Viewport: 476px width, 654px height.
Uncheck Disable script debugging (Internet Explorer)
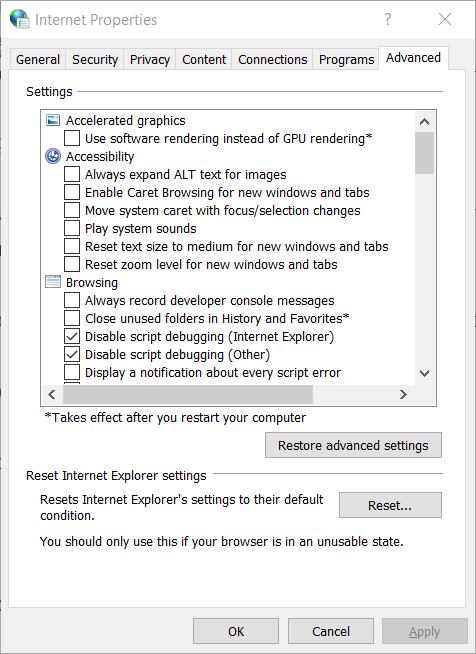(x=72, y=336)
